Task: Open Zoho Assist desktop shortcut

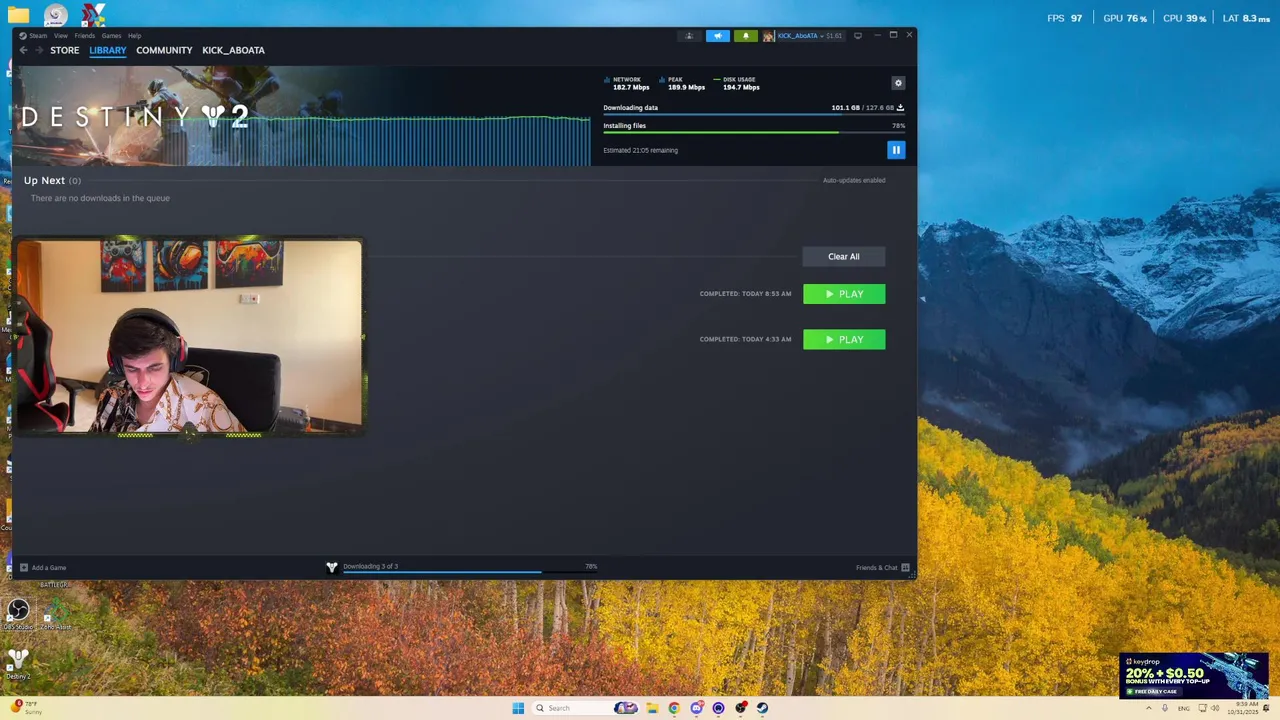Action: [x=56, y=613]
